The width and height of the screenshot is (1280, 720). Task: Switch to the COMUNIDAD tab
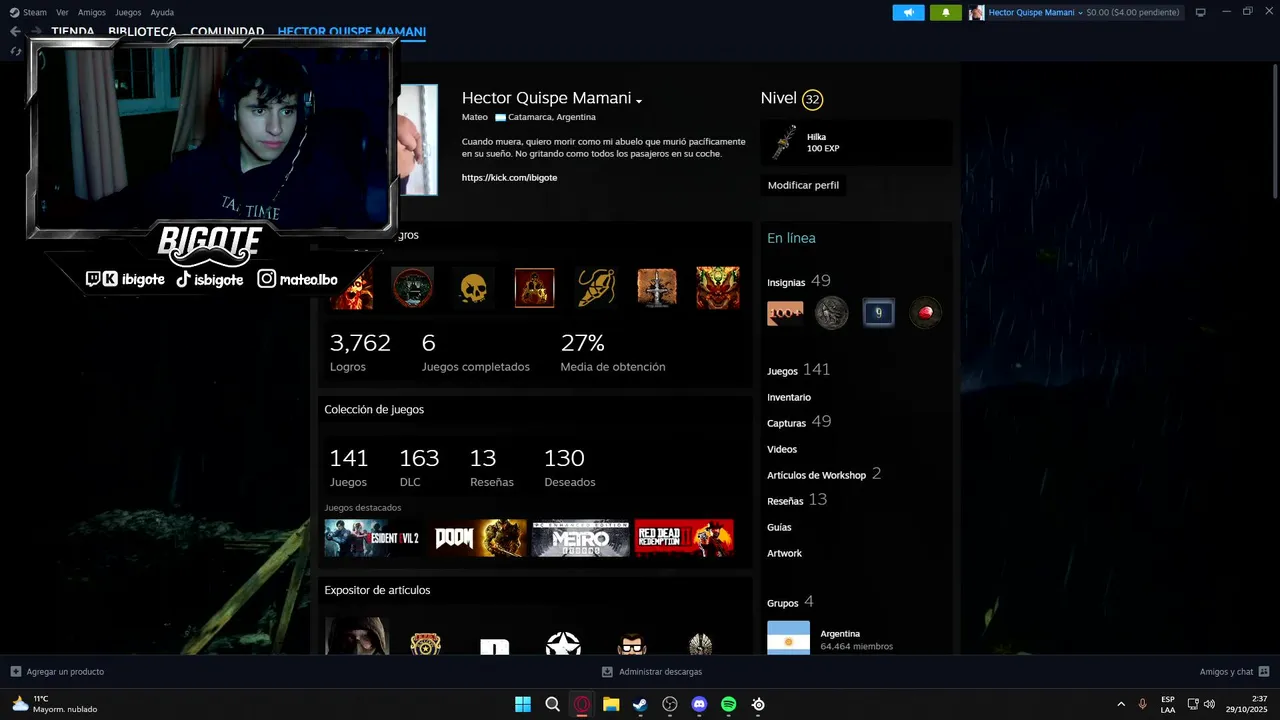click(x=227, y=31)
